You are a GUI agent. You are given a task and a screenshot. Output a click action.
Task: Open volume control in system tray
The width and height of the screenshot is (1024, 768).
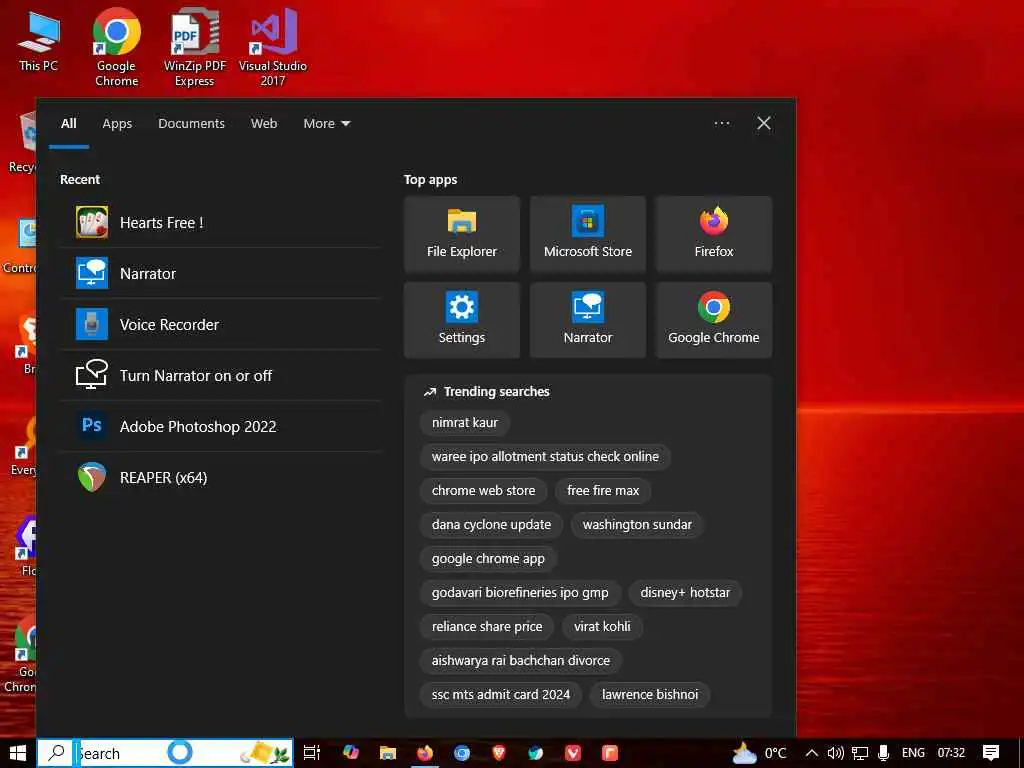pos(835,753)
